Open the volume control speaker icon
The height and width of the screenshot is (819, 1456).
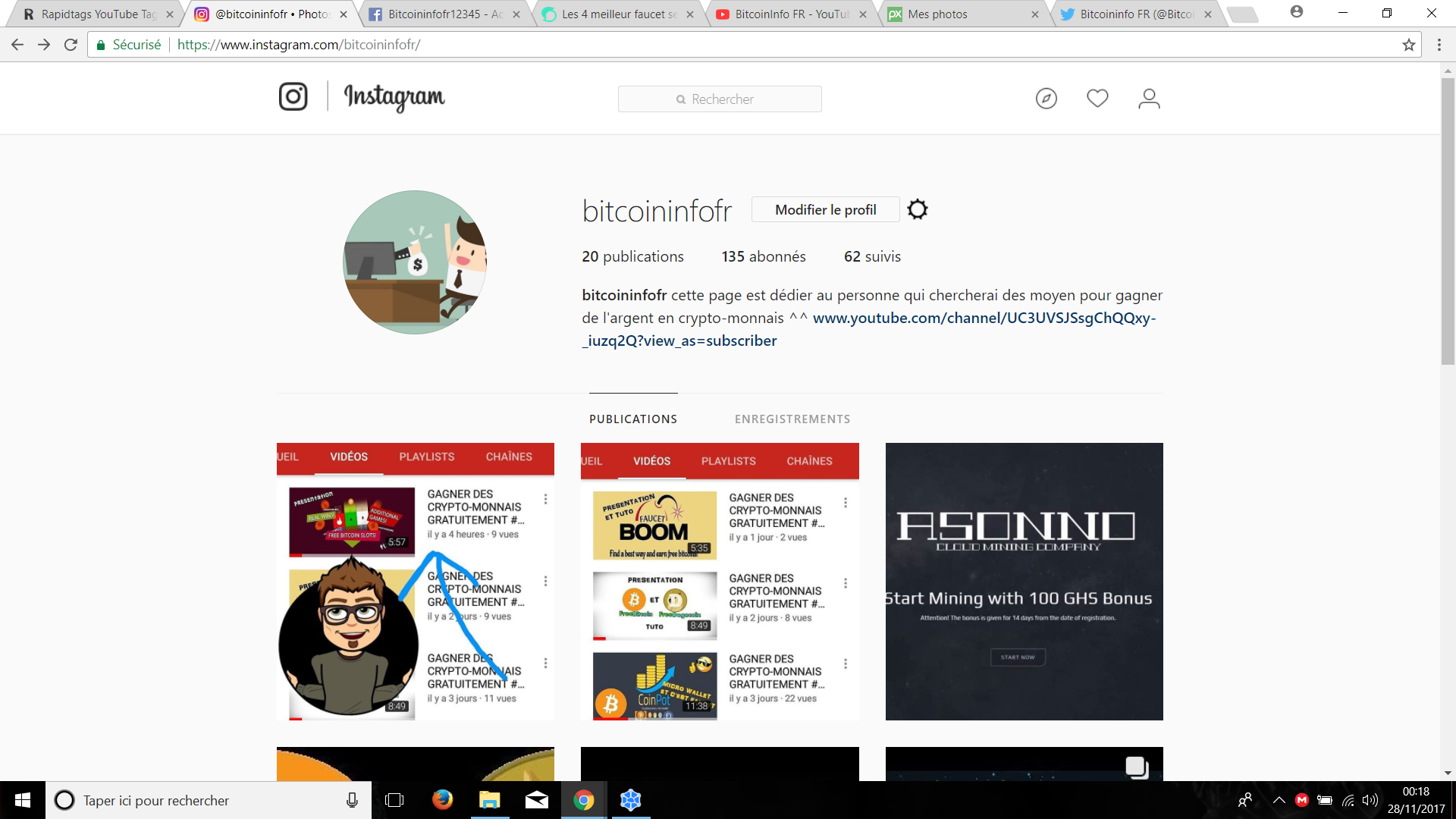point(1371,800)
